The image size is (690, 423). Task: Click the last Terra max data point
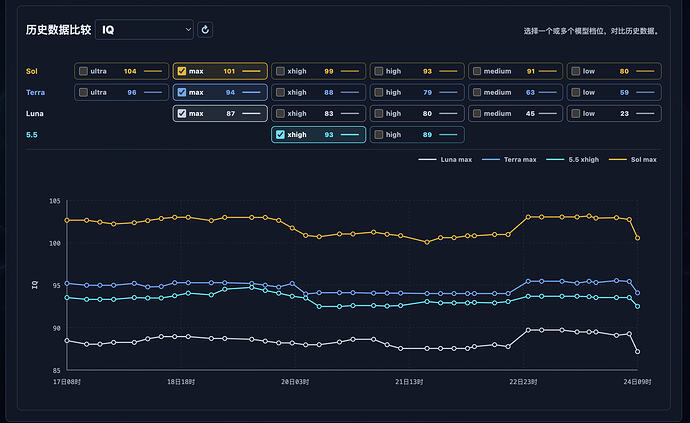click(x=637, y=293)
